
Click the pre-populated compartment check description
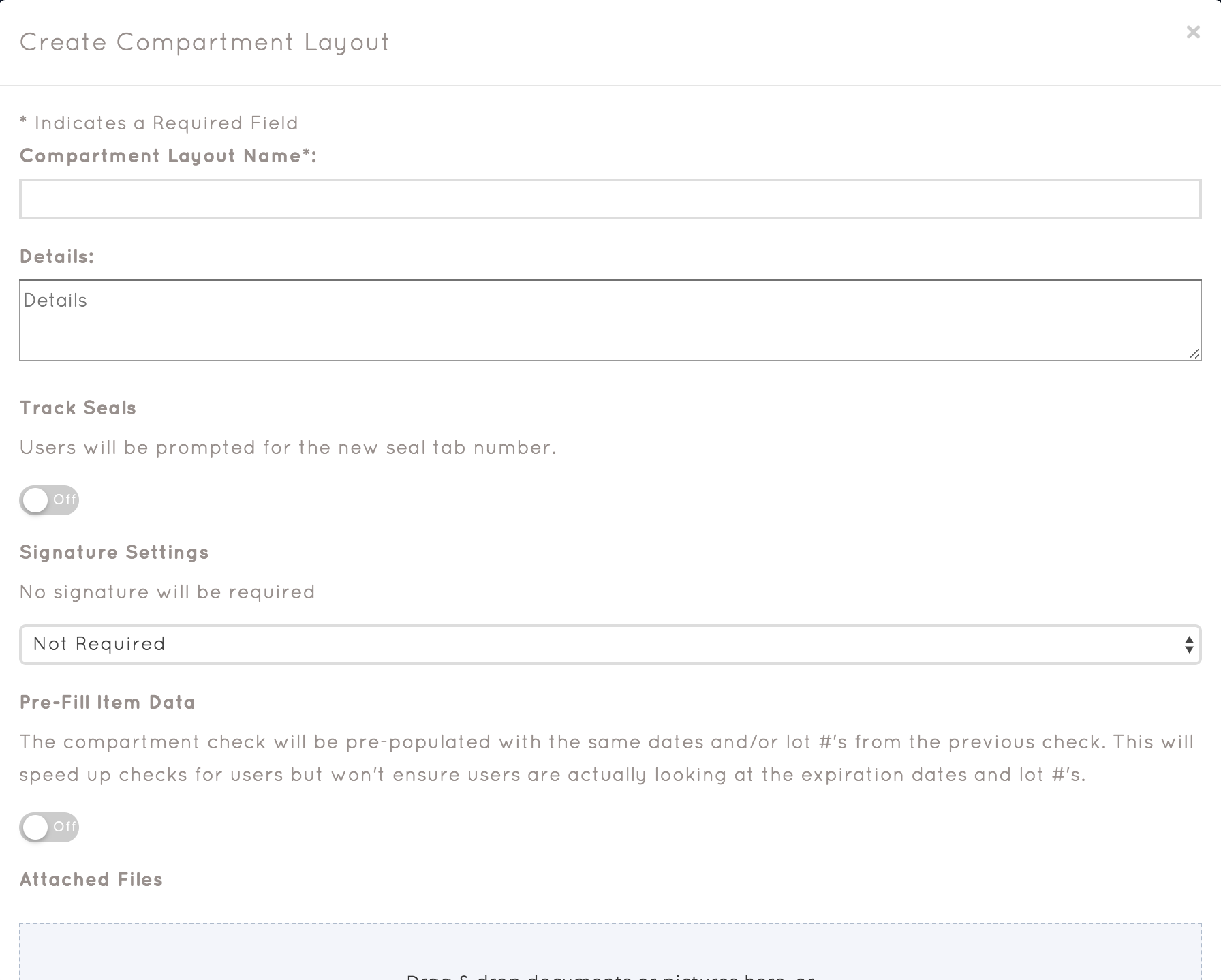(606, 759)
